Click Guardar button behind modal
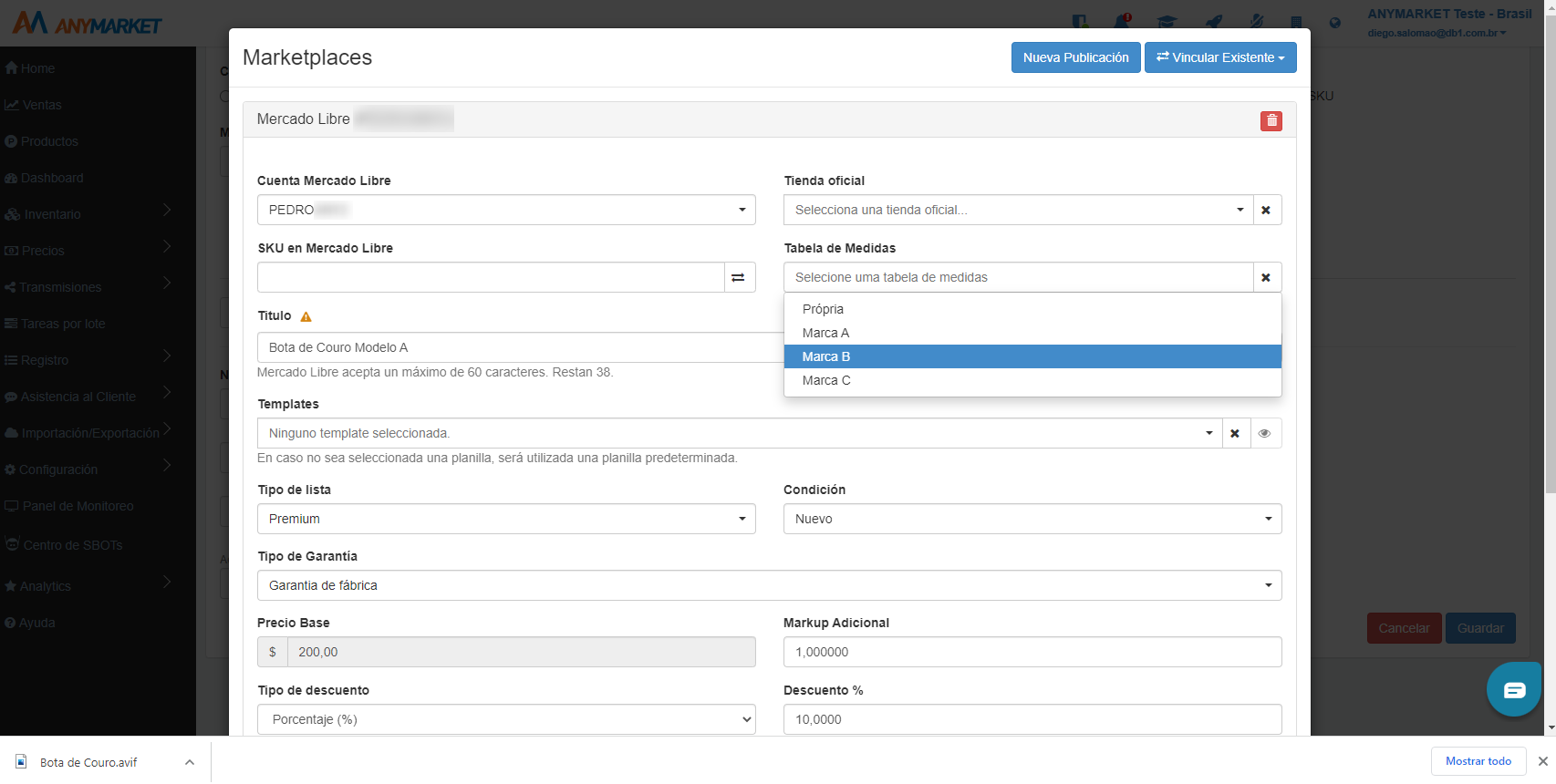1556x784 pixels. click(x=1480, y=628)
